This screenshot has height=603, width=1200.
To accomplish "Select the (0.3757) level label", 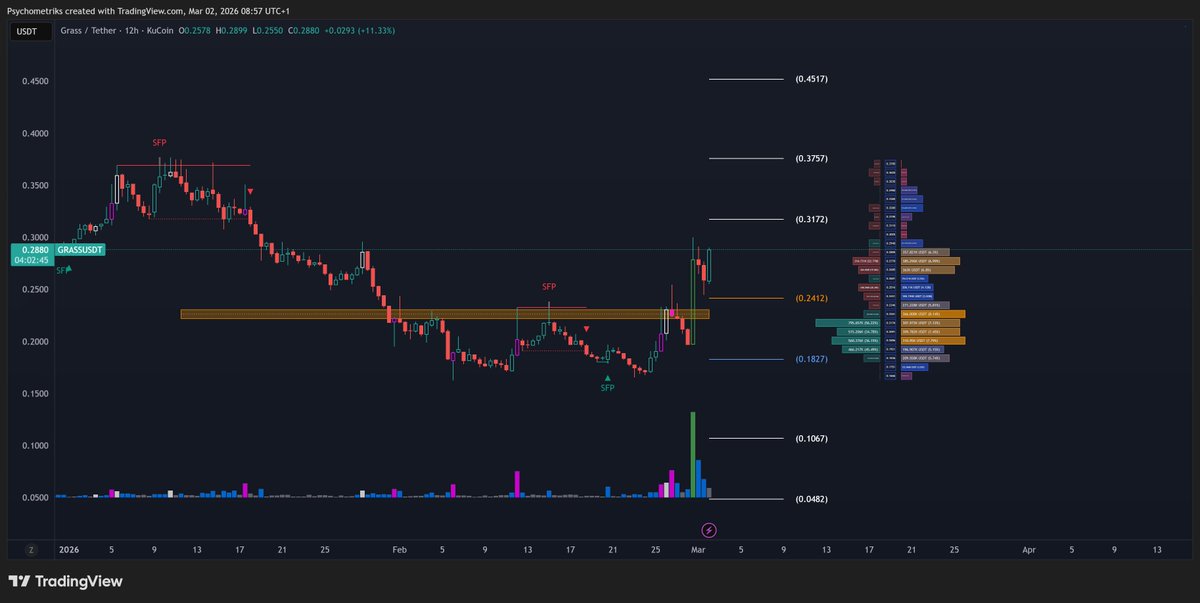I will pos(811,158).
